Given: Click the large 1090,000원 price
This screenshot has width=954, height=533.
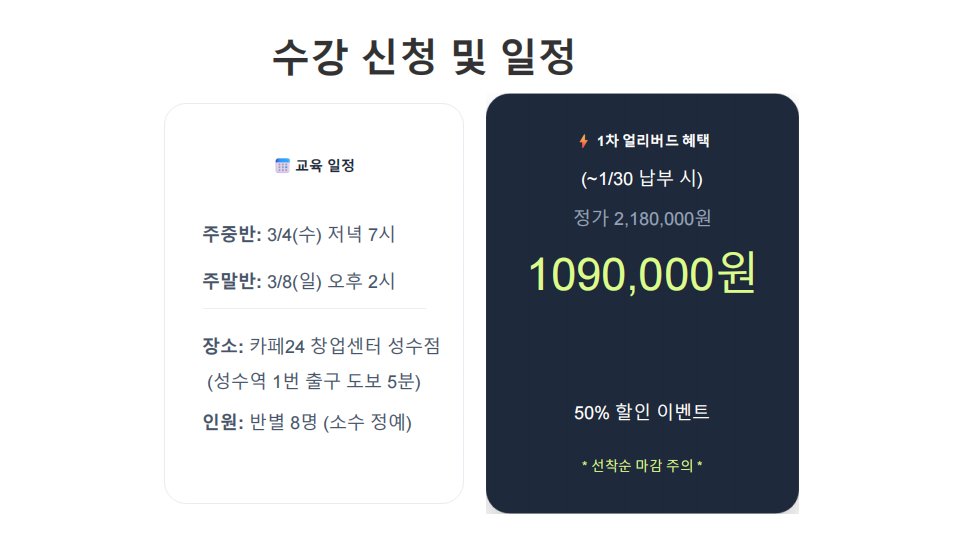Looking at the screenshot, I should coord(642,273).
